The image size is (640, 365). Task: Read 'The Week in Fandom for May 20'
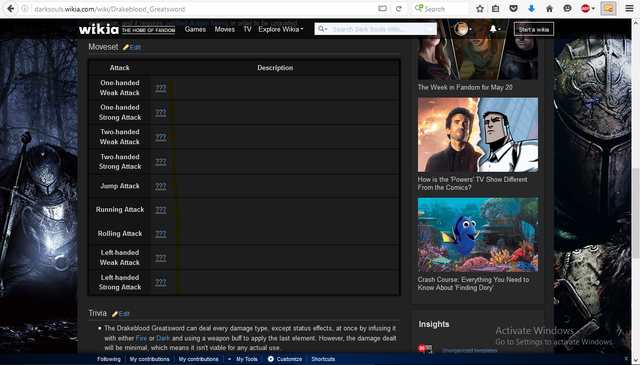tap(465, 87)
